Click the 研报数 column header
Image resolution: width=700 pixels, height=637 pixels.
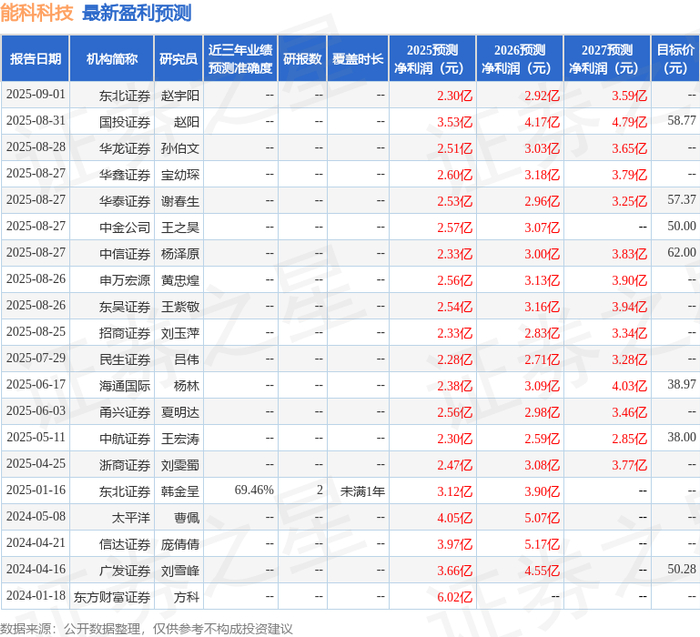[x=302, y=58]
